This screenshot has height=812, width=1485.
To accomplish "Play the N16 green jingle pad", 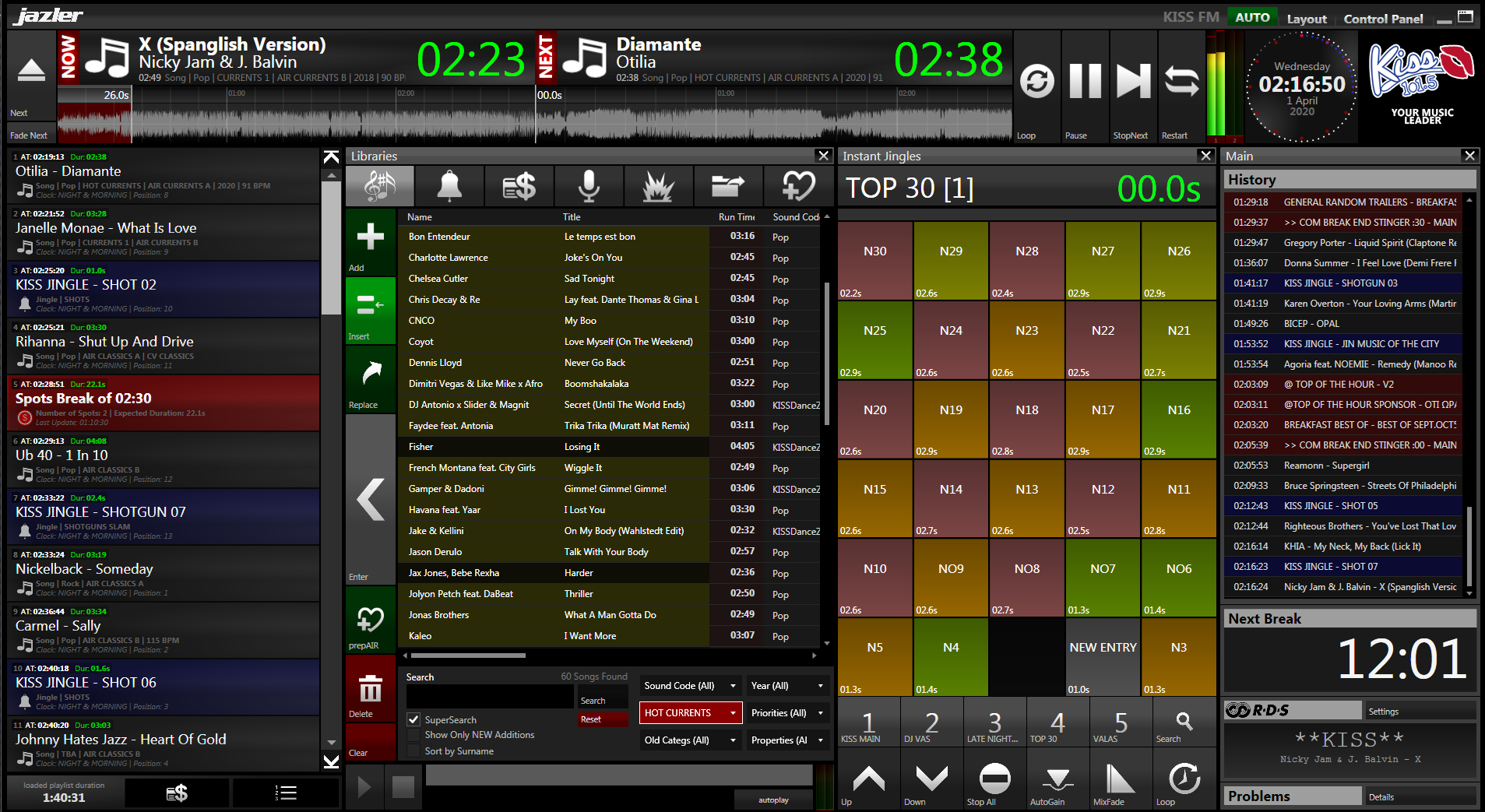I will tap(1178, 420).
